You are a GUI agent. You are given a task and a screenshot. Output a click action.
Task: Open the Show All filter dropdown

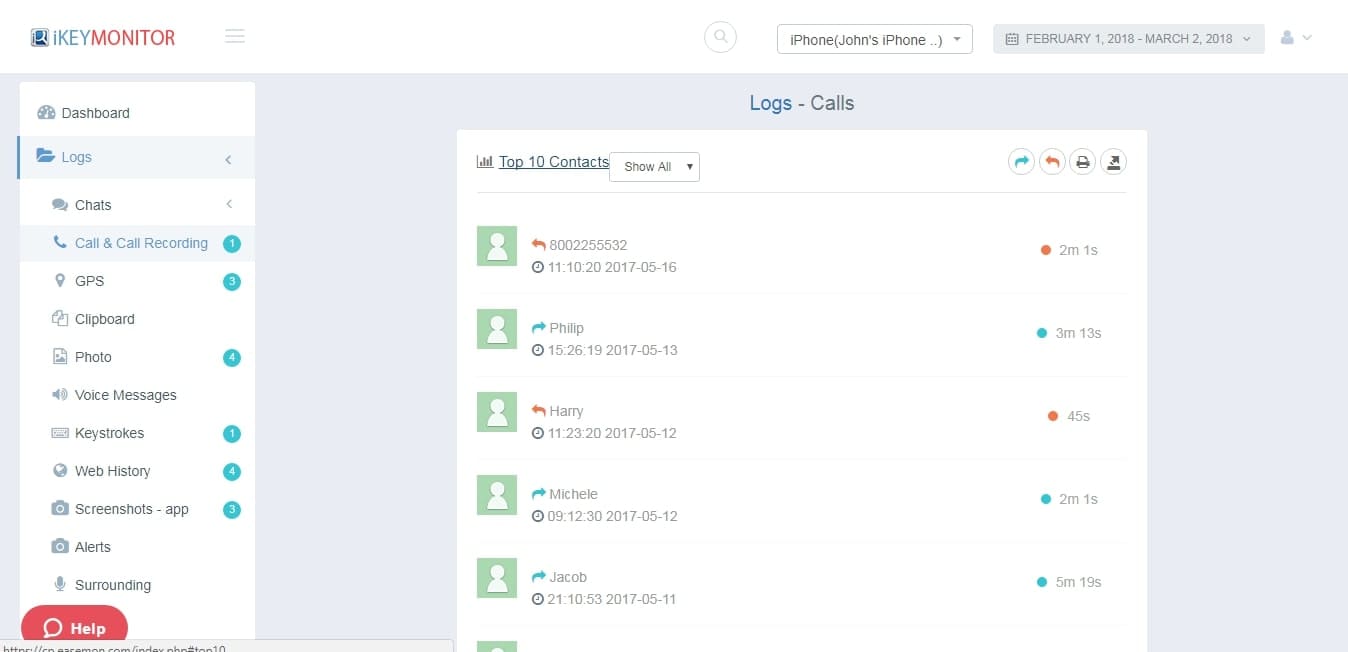[654, 167]
